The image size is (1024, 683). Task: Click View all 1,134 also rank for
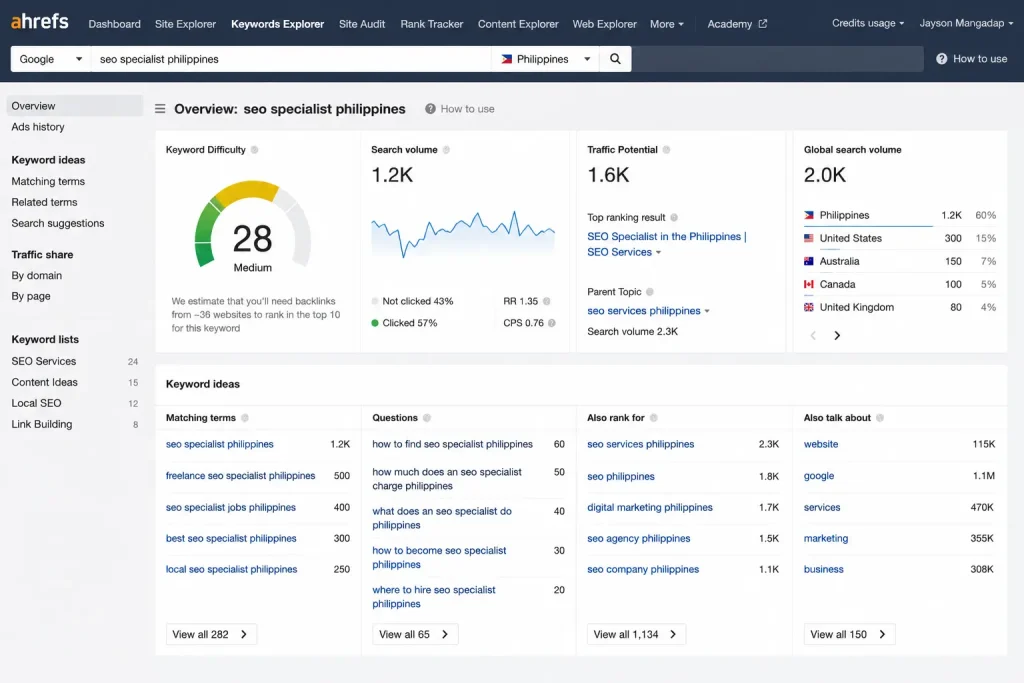[x=636, y=634]
